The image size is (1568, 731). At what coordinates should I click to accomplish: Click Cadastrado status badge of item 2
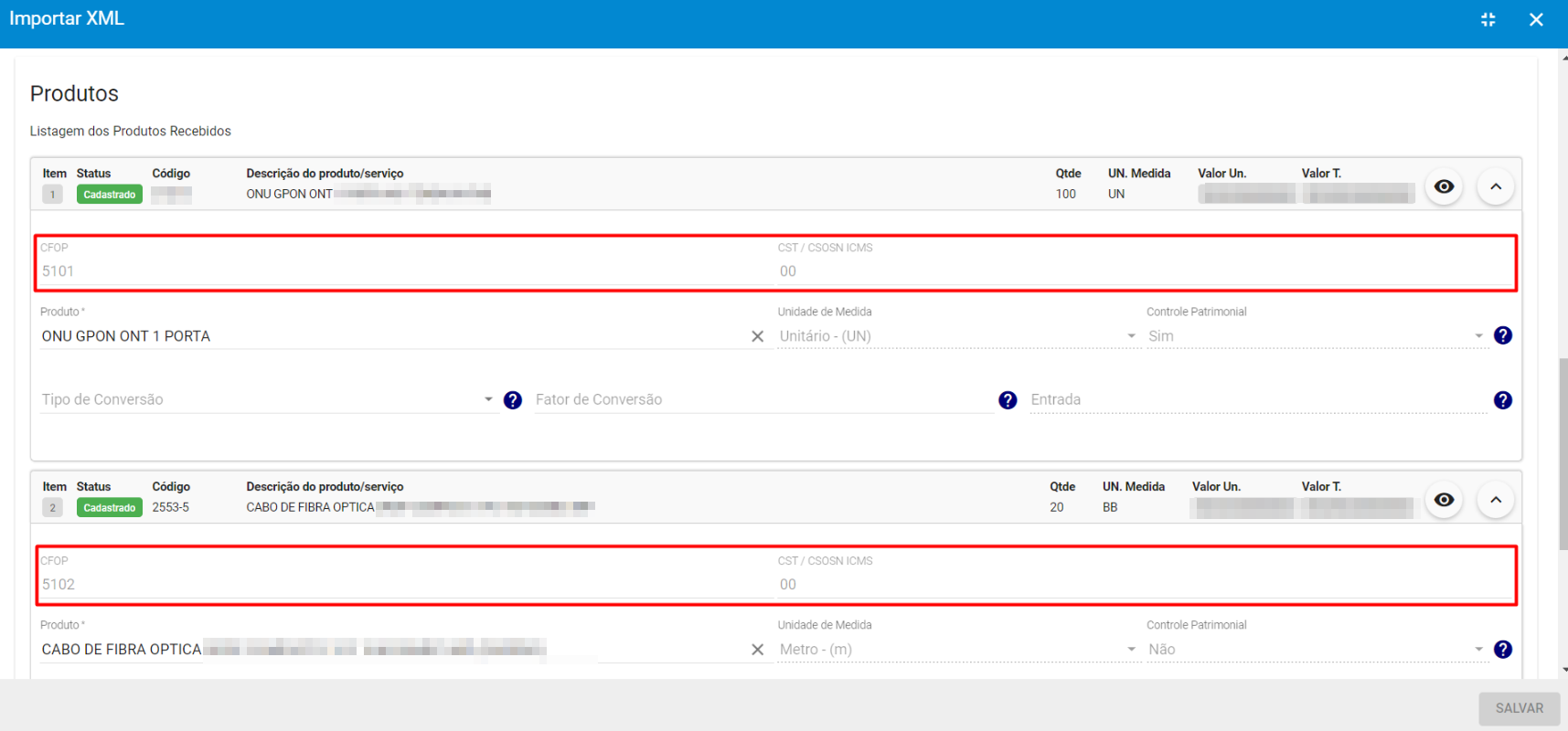(110, 508)
